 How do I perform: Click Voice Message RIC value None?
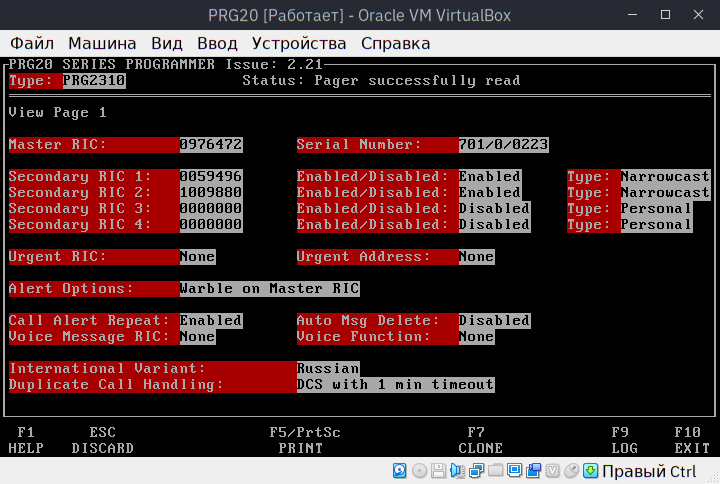click(x=197, y=337)
